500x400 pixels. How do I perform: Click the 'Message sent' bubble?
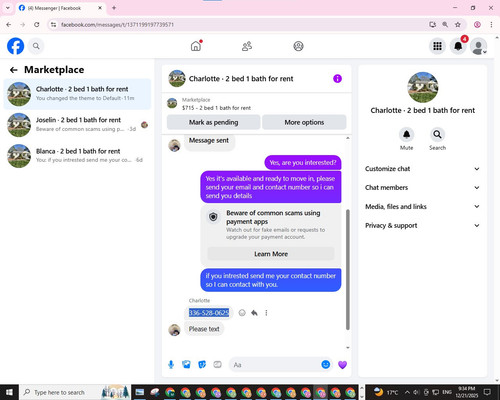click(209, 141)
